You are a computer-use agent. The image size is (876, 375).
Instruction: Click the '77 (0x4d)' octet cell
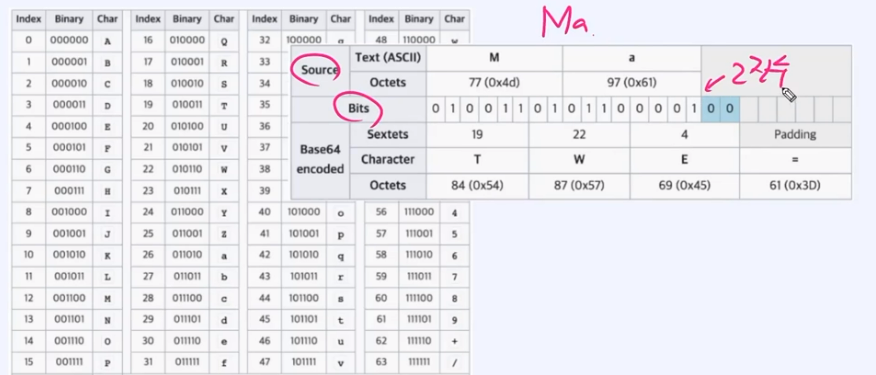(x=494, y=83)
